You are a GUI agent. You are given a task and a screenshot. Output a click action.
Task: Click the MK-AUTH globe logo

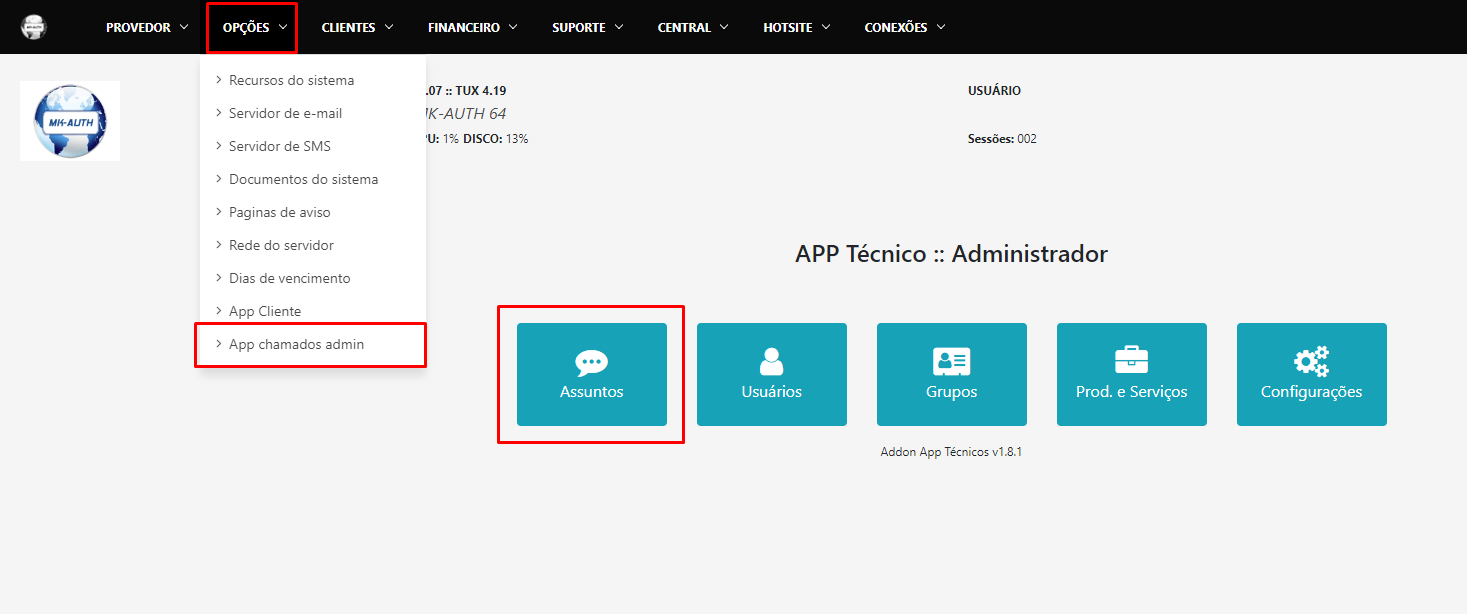[69, 120]
